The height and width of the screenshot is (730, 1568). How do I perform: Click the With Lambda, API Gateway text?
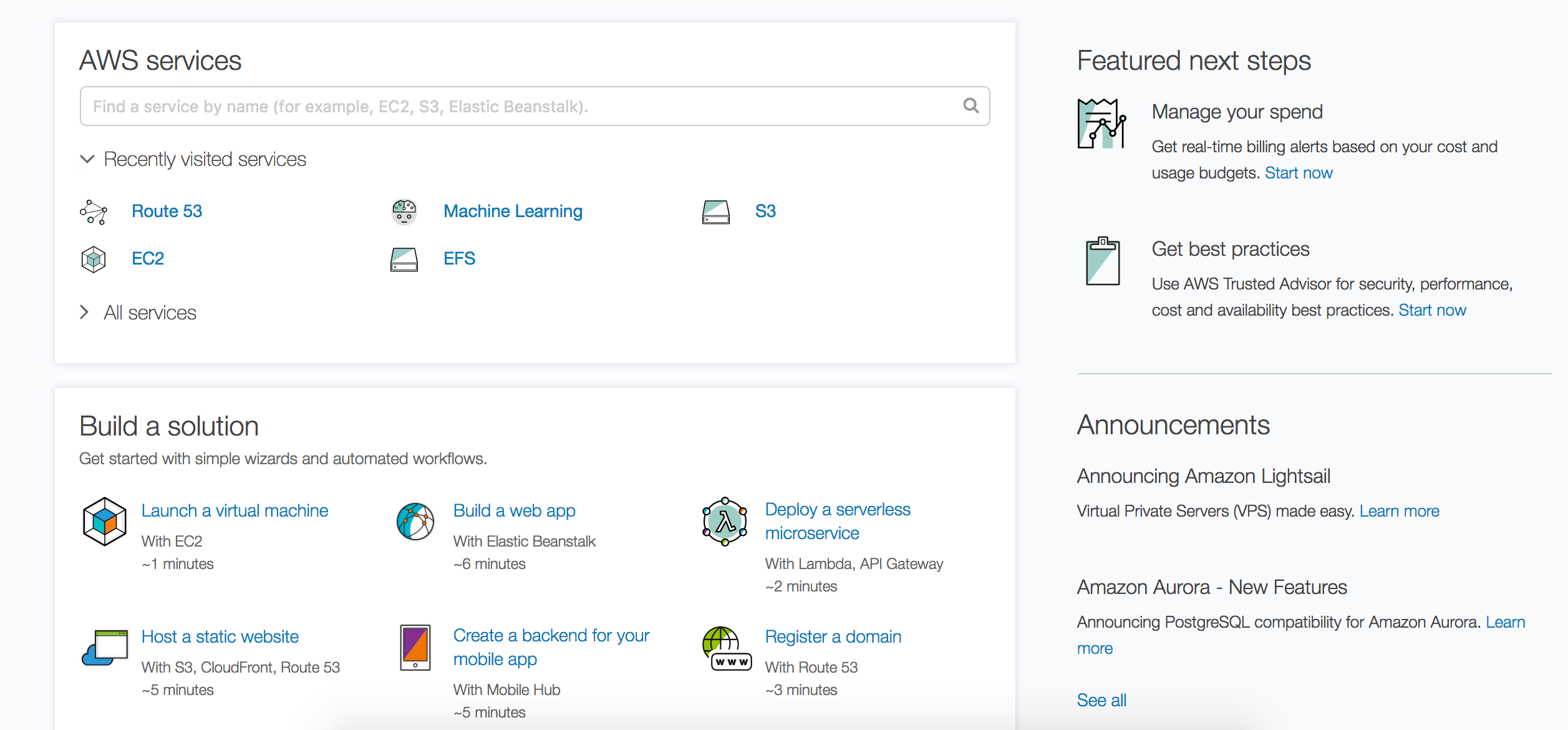pos(854,563)
